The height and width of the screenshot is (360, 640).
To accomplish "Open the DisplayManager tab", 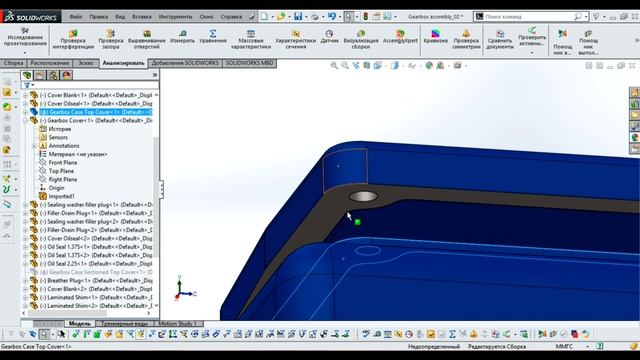I will click(x=67, y=75).
